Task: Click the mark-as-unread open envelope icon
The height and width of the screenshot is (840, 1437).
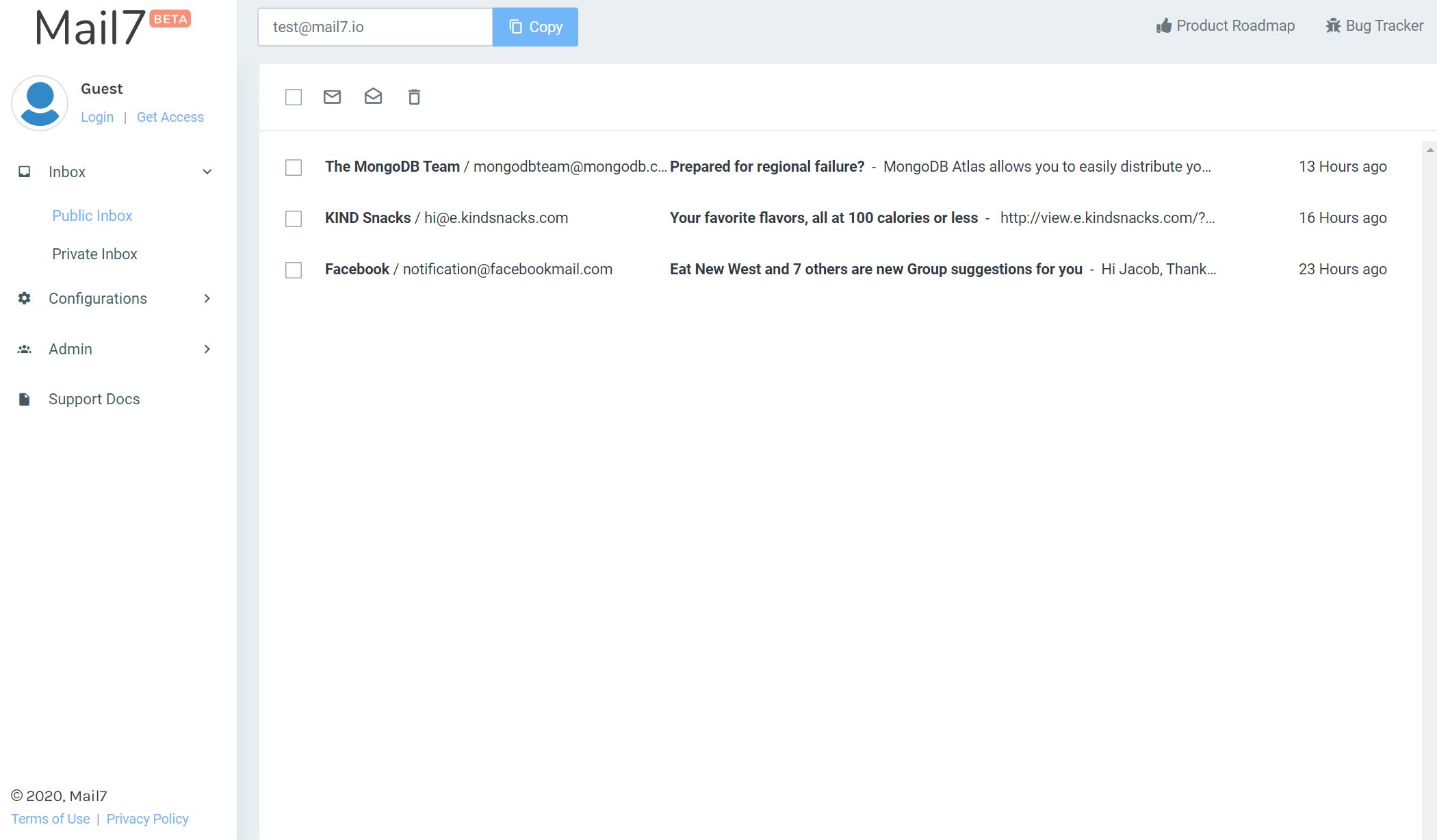Action: point(373,96)
